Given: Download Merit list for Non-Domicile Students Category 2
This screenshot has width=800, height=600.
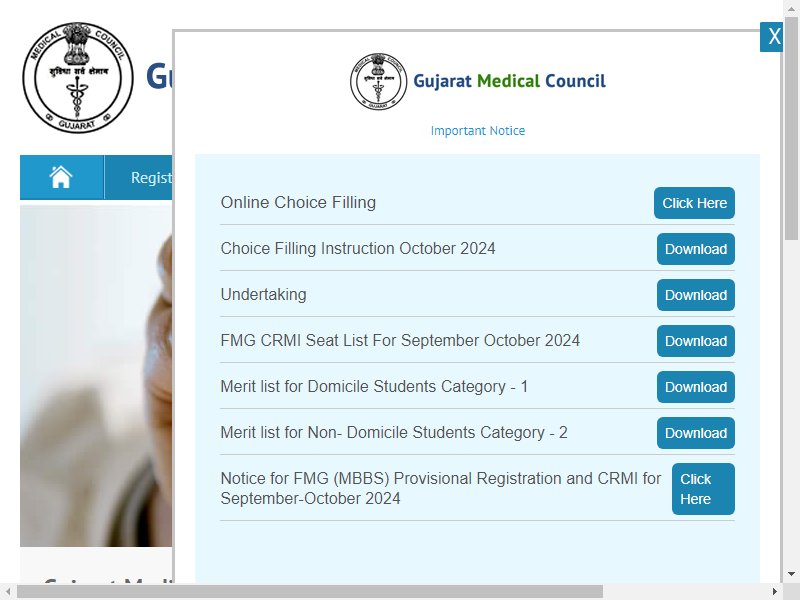Looking at the screenshot, I should (x=696, y=433).
